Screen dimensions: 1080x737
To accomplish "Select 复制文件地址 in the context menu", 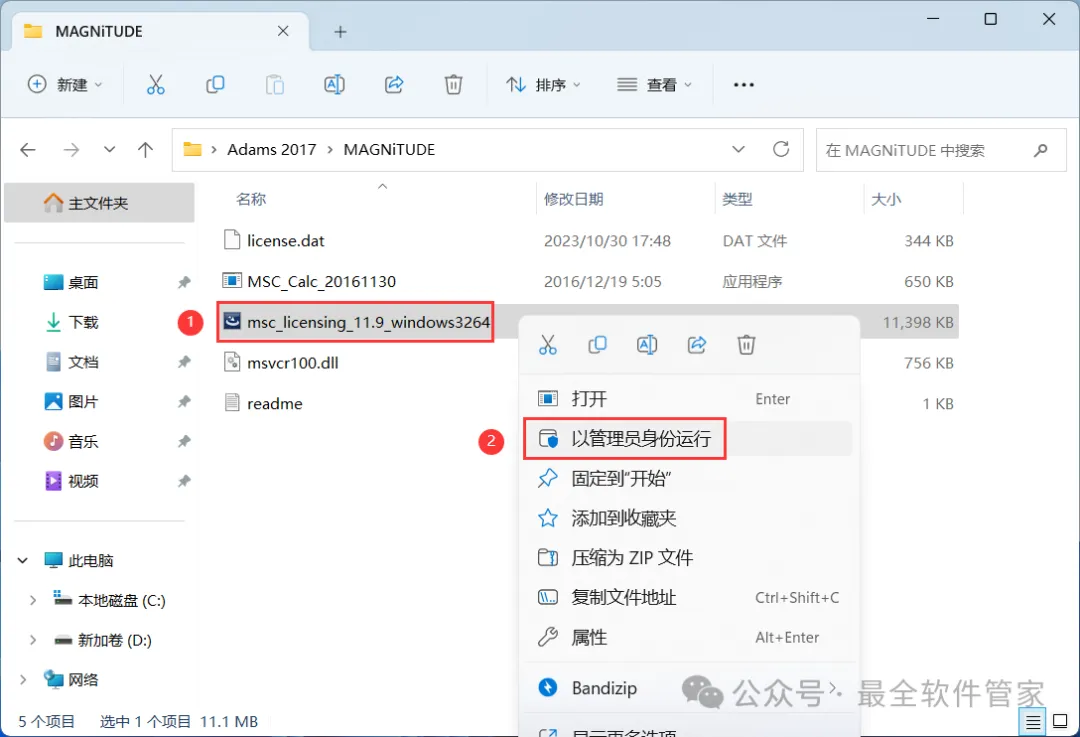I will coord(689,597).
